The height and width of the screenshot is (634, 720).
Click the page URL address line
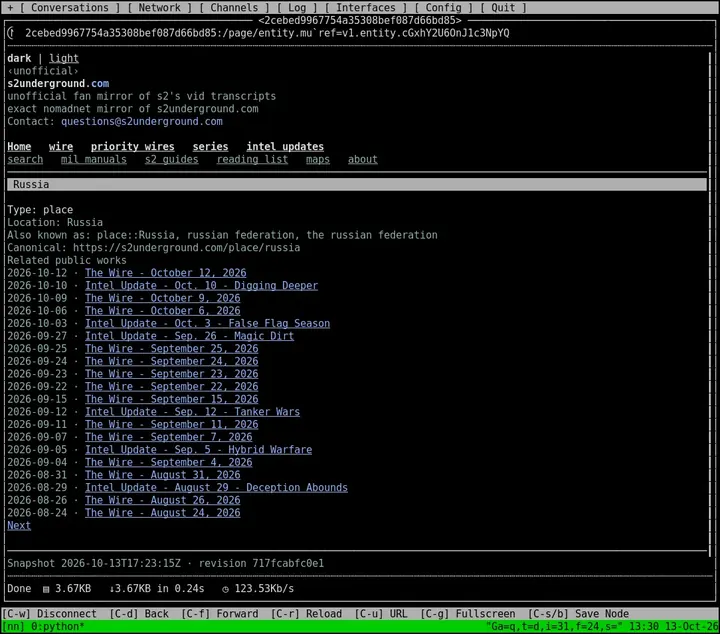click(267, 33)
